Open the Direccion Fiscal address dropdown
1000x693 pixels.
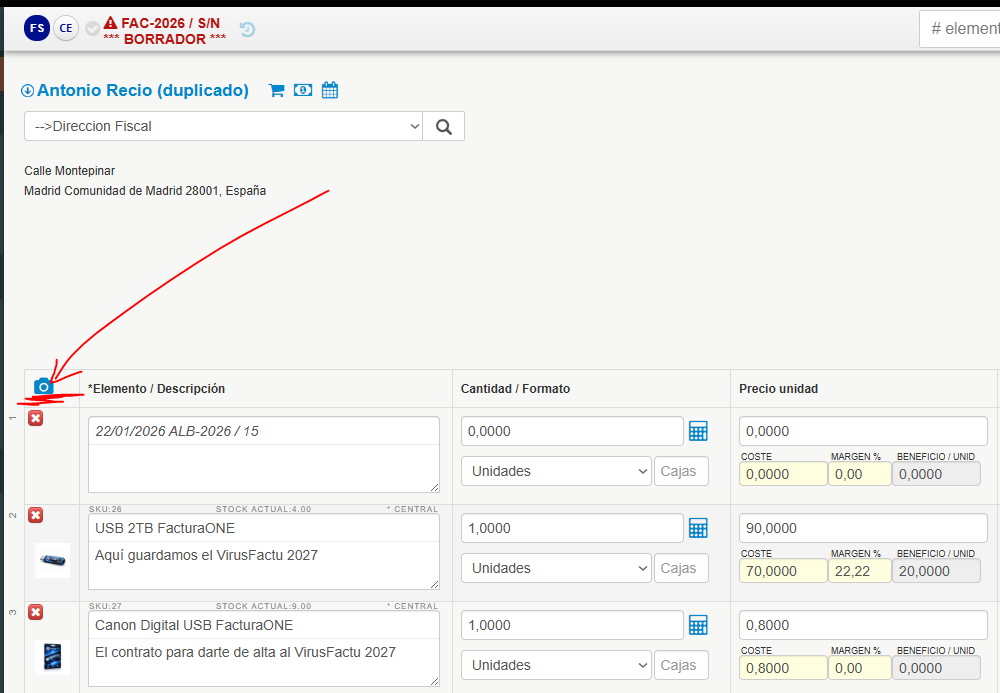tap(223, 126)
